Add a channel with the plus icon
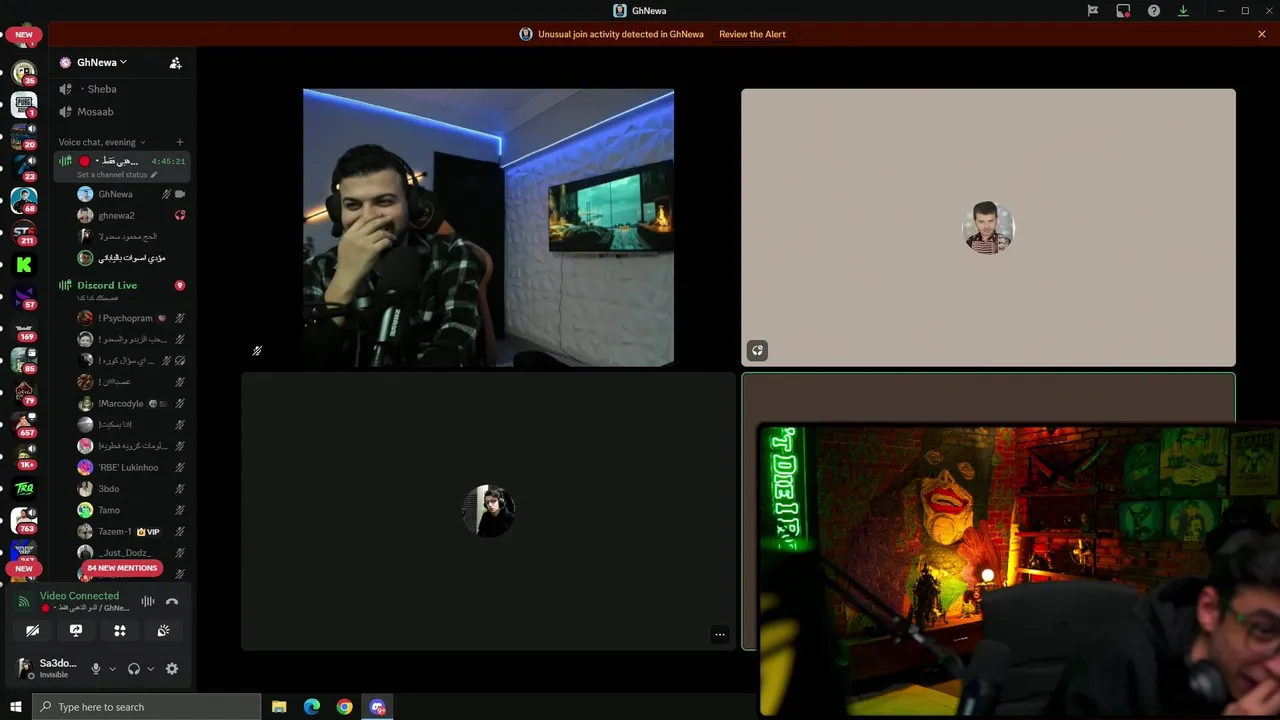This screenshot has height=720, width=1280. click(180, 142)
